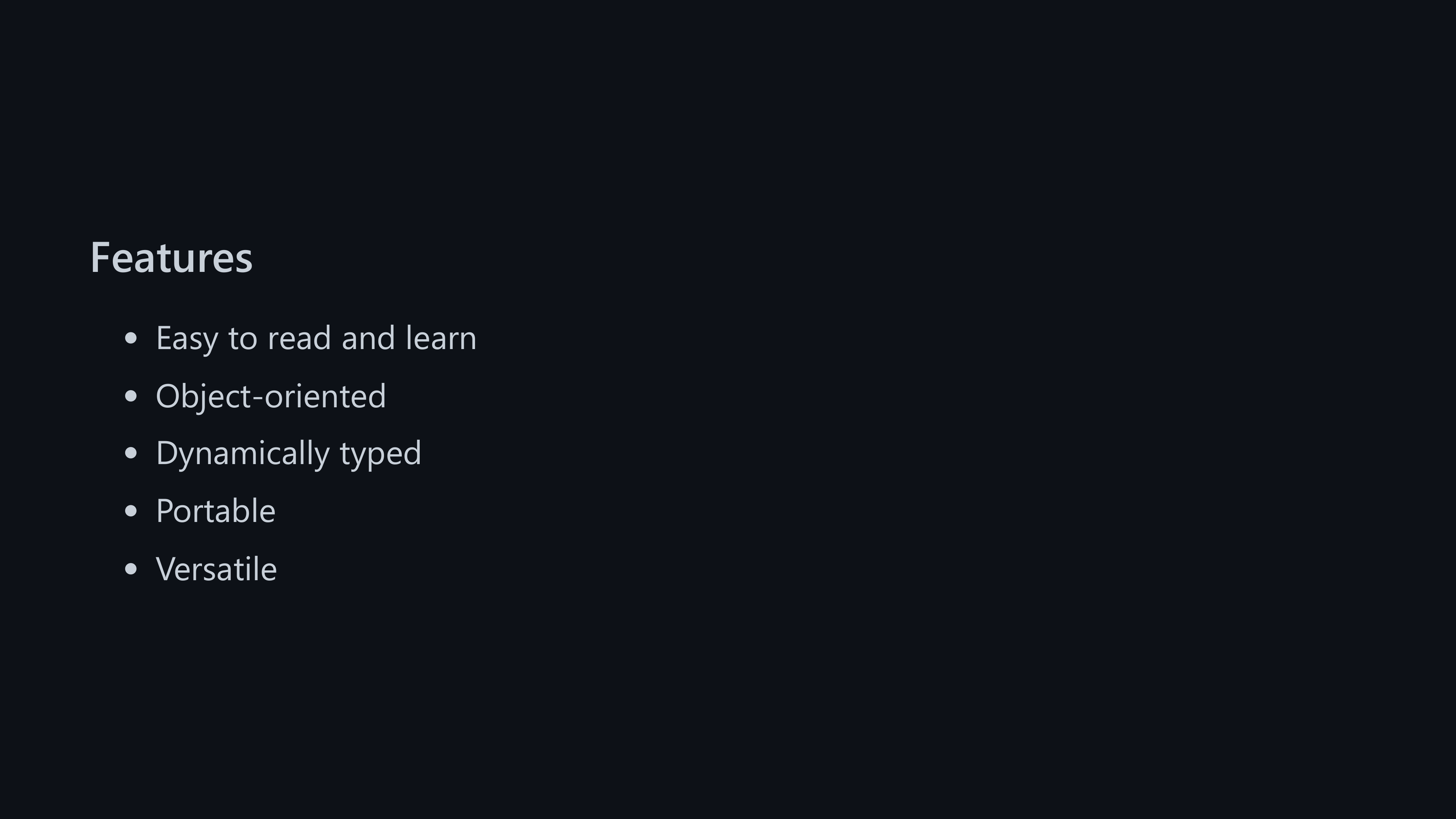This screenshot has width=1456, height=819.
Task: Click the bullet marker next to 'Dynamically typed'
Action: click(131, 453)
